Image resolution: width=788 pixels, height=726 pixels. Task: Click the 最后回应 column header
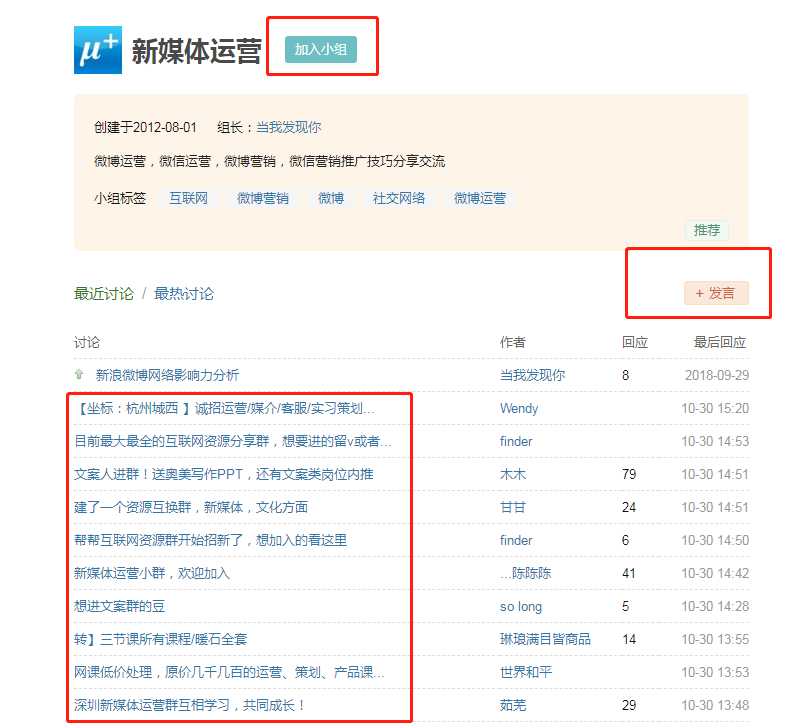click(720, 342)
